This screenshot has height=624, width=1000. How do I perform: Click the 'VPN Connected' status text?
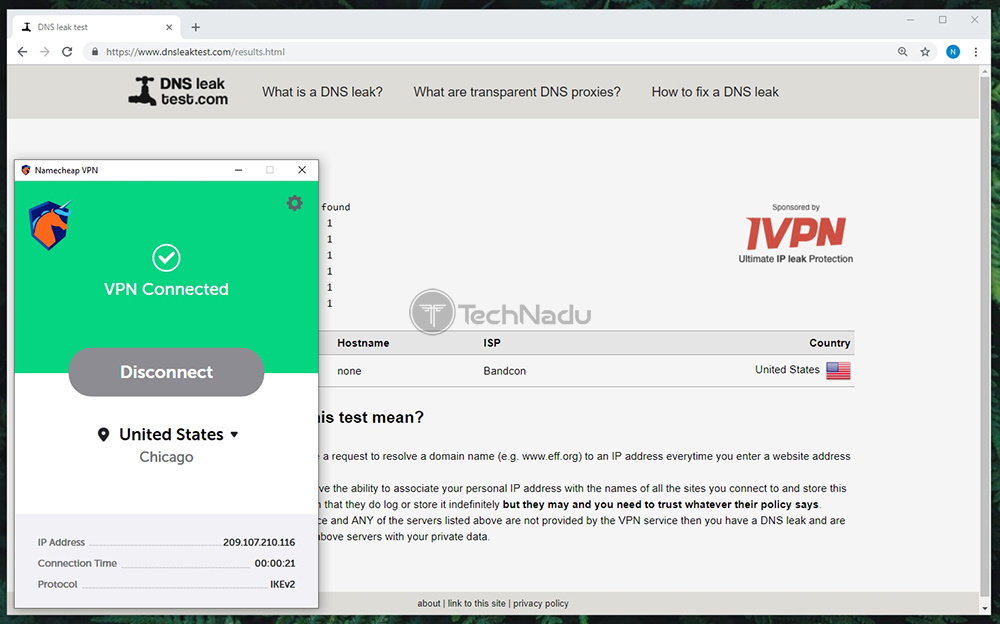pos(166,289)
